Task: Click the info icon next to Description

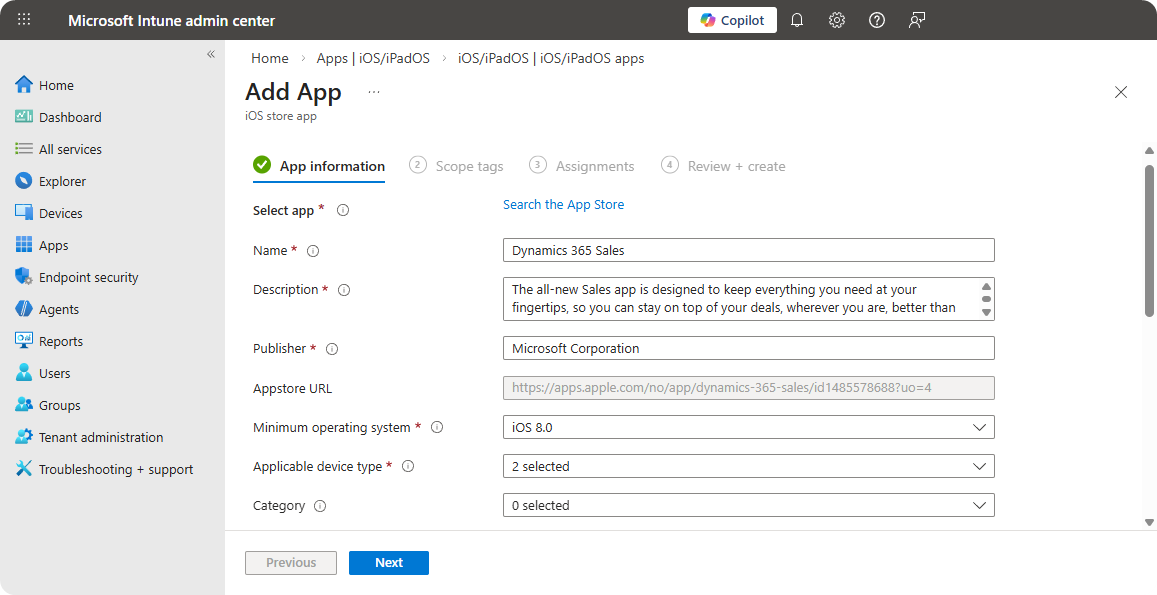Action: click(344, 290)
